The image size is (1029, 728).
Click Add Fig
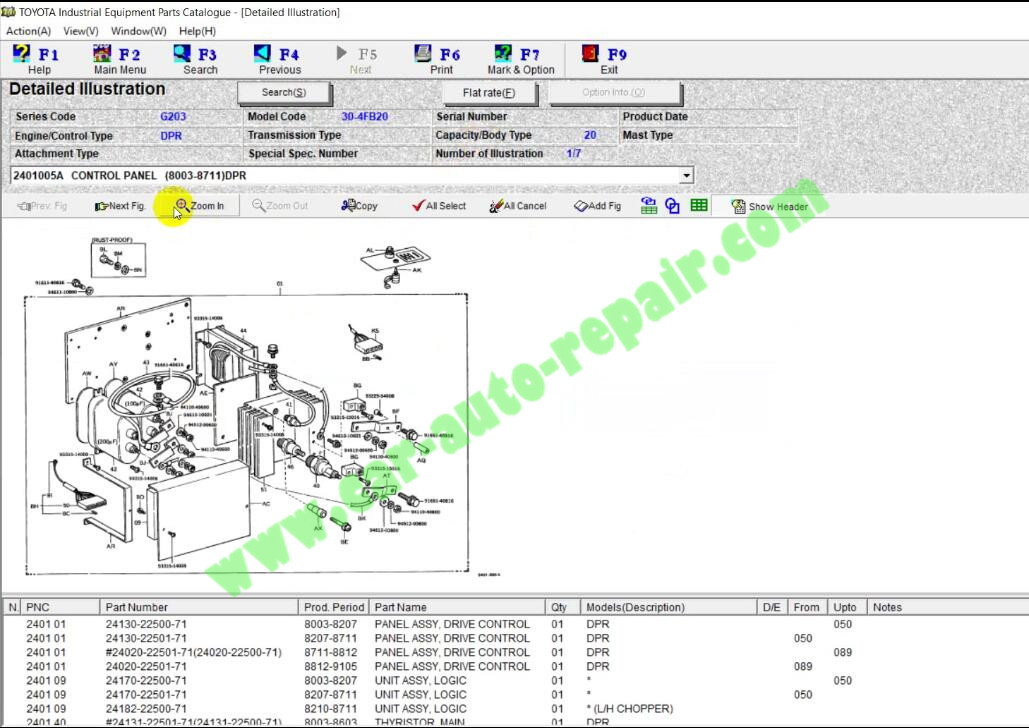pyautogui.click(x=597, y=206)
